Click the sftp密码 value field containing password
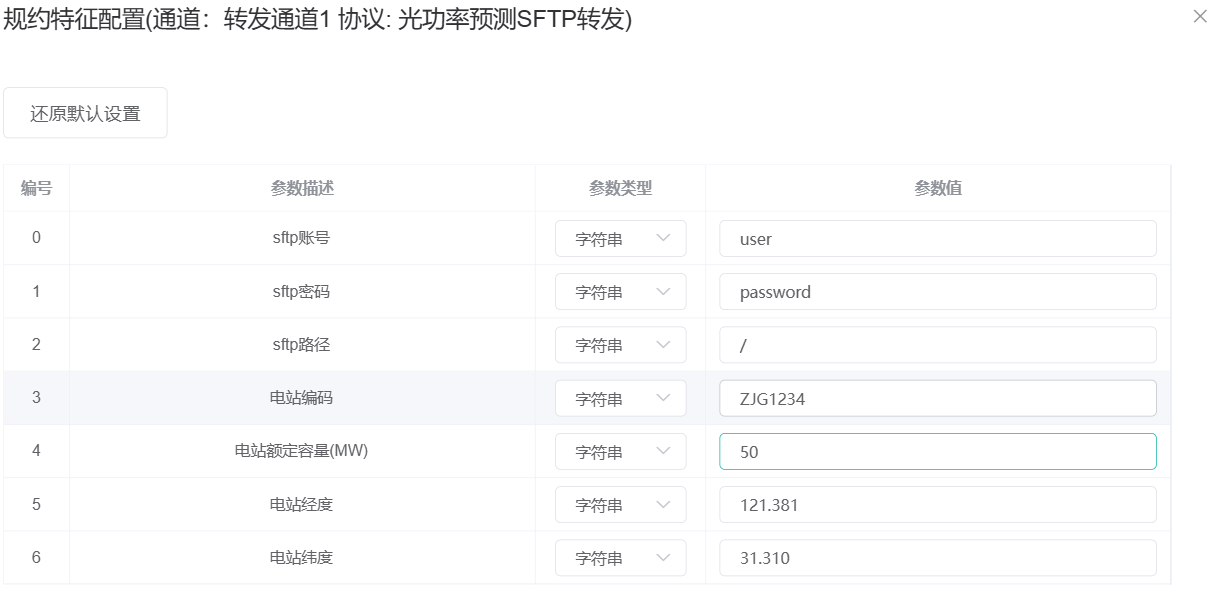Viewport: 1223px width, 615px height. [938, 292]
